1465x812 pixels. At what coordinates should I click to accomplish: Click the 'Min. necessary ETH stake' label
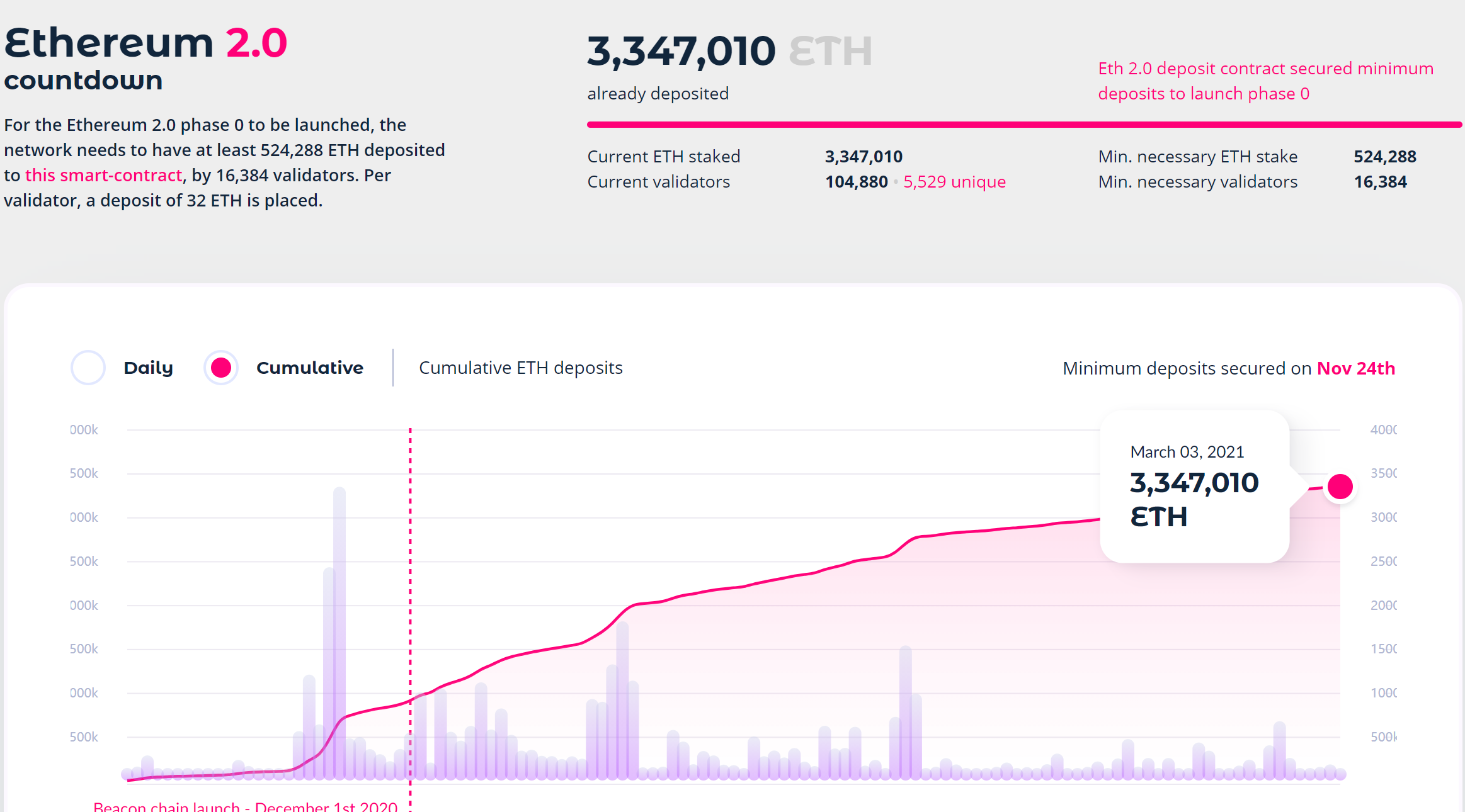point(1197,157)
